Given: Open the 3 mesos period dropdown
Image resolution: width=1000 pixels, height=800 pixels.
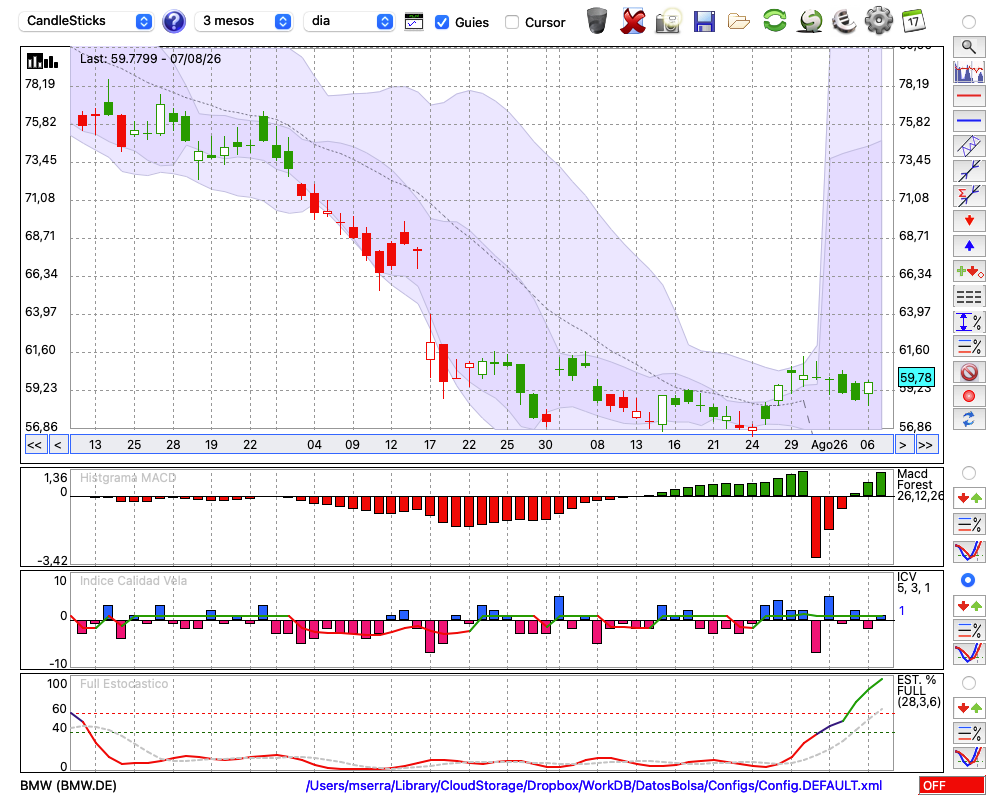Looking at the screenshot, I should [x=244, y=21].
